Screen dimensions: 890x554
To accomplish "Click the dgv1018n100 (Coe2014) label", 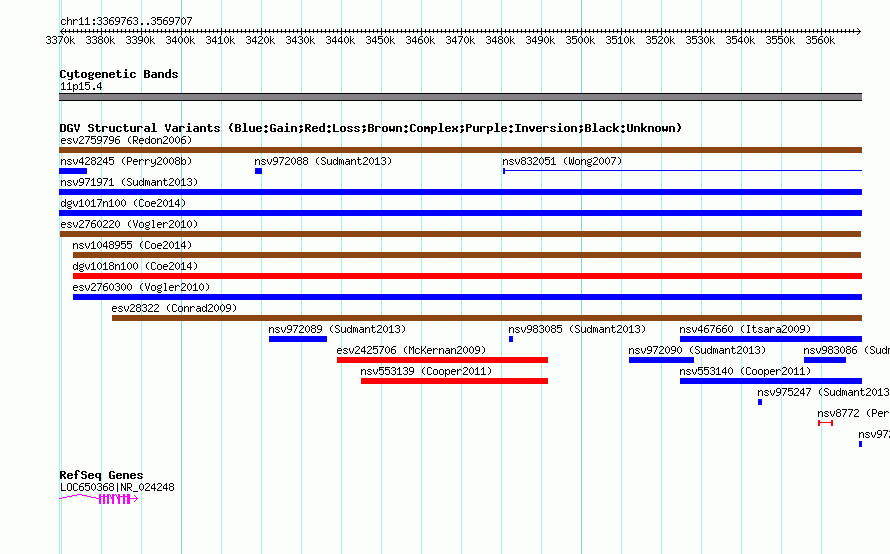I will click(x=135, y=266).
